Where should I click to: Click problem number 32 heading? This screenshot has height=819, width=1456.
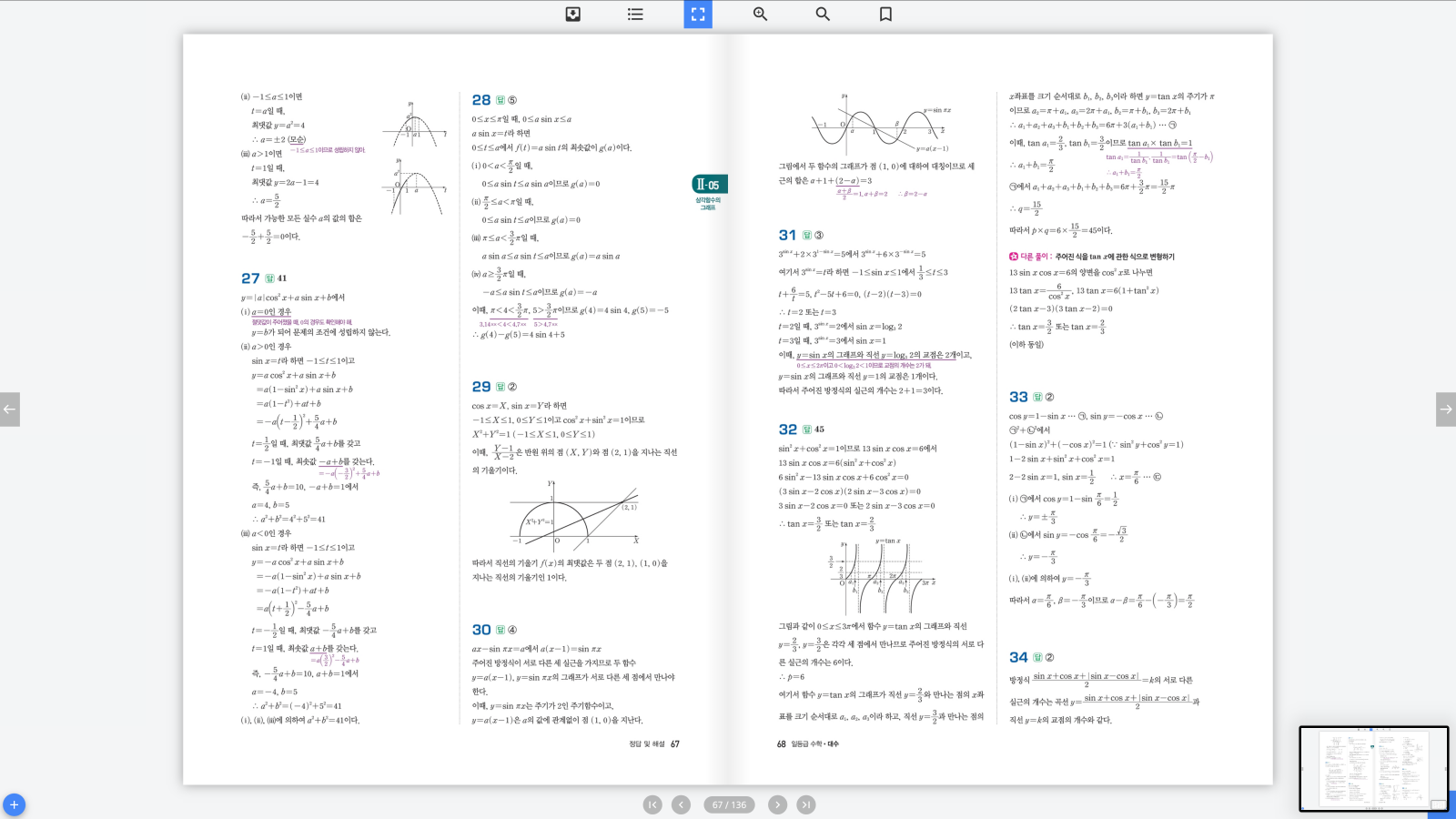point(787,430)
